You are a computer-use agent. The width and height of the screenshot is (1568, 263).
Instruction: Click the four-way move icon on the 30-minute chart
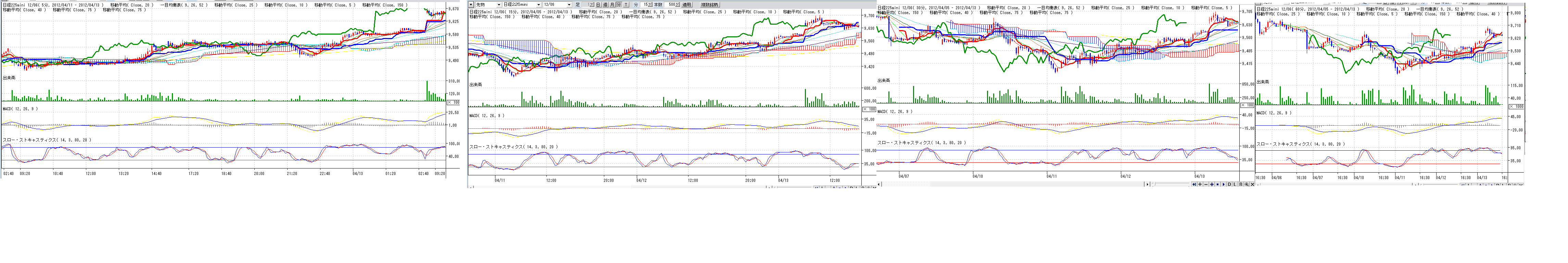[x=1212, y=185]
